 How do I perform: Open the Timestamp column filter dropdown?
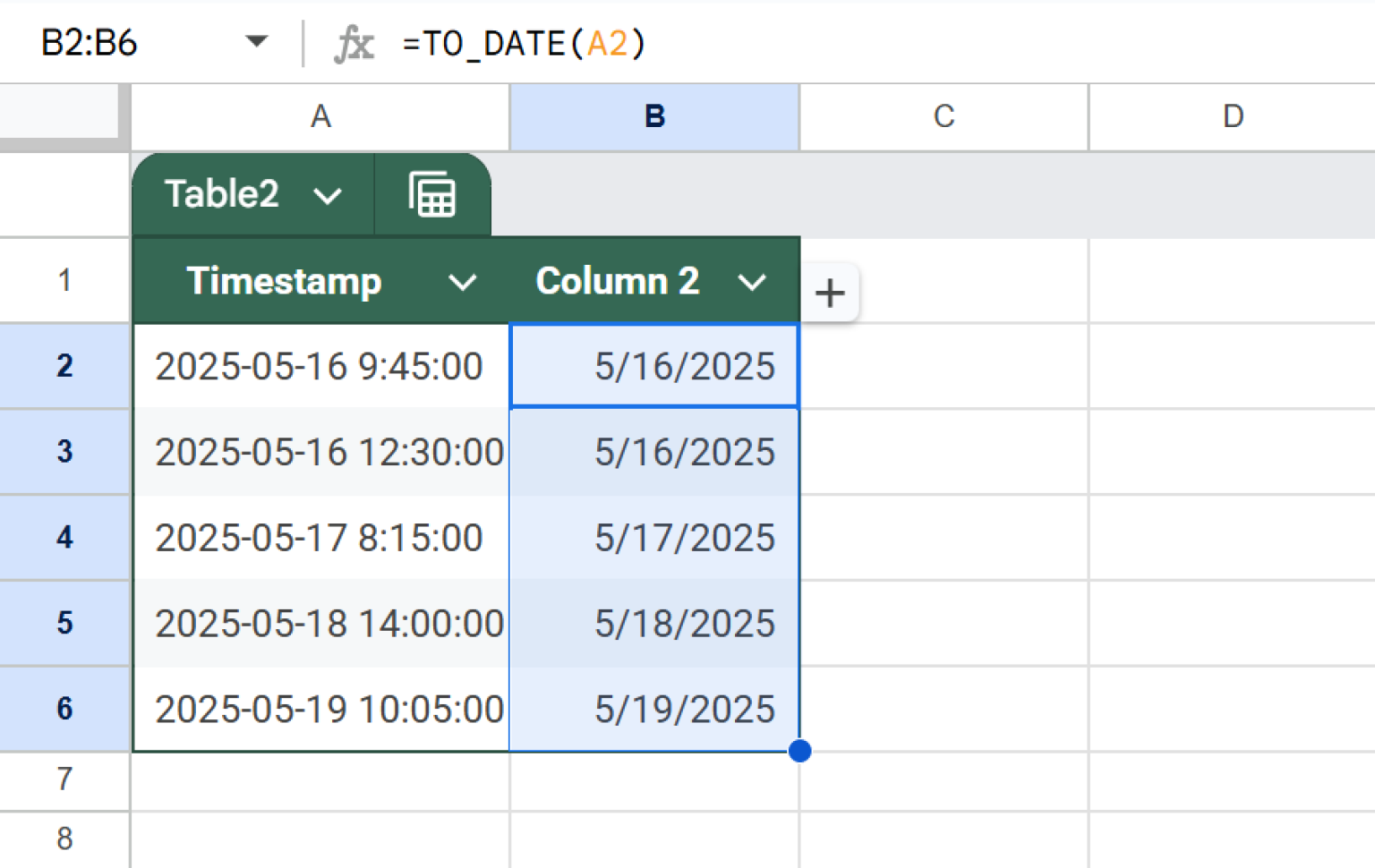464,282
